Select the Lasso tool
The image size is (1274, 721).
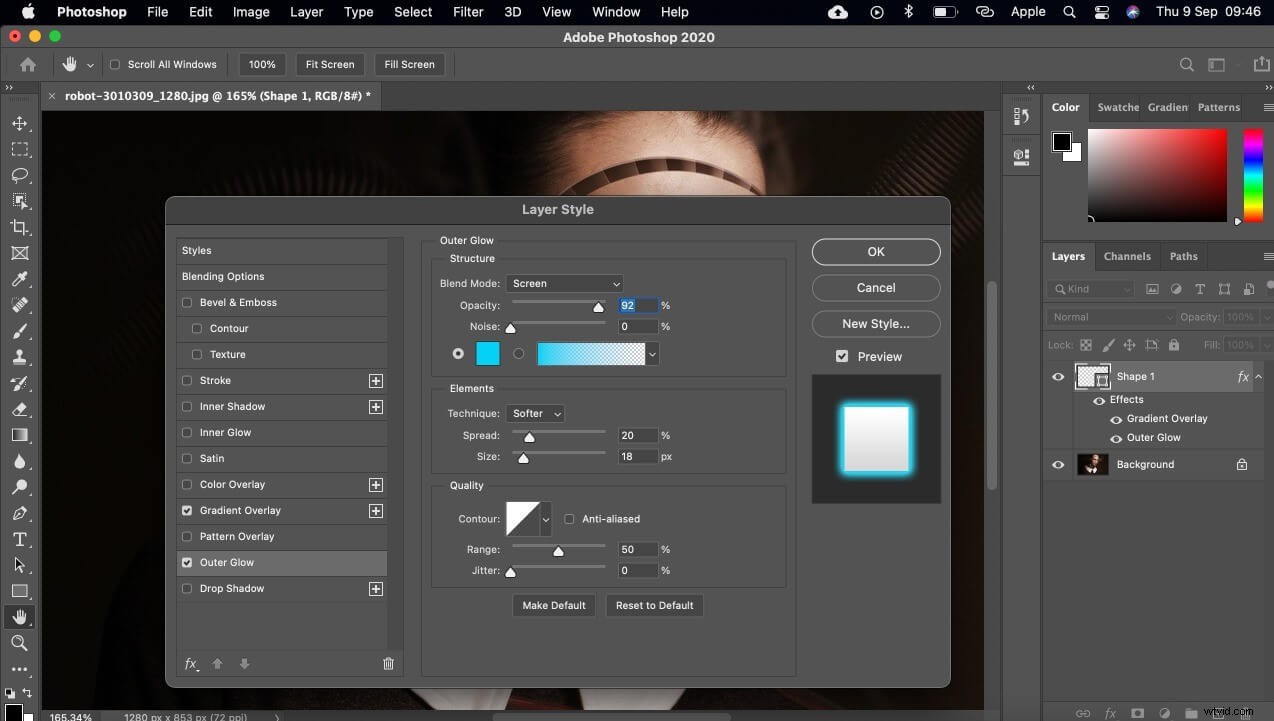[x=20, y=175]
